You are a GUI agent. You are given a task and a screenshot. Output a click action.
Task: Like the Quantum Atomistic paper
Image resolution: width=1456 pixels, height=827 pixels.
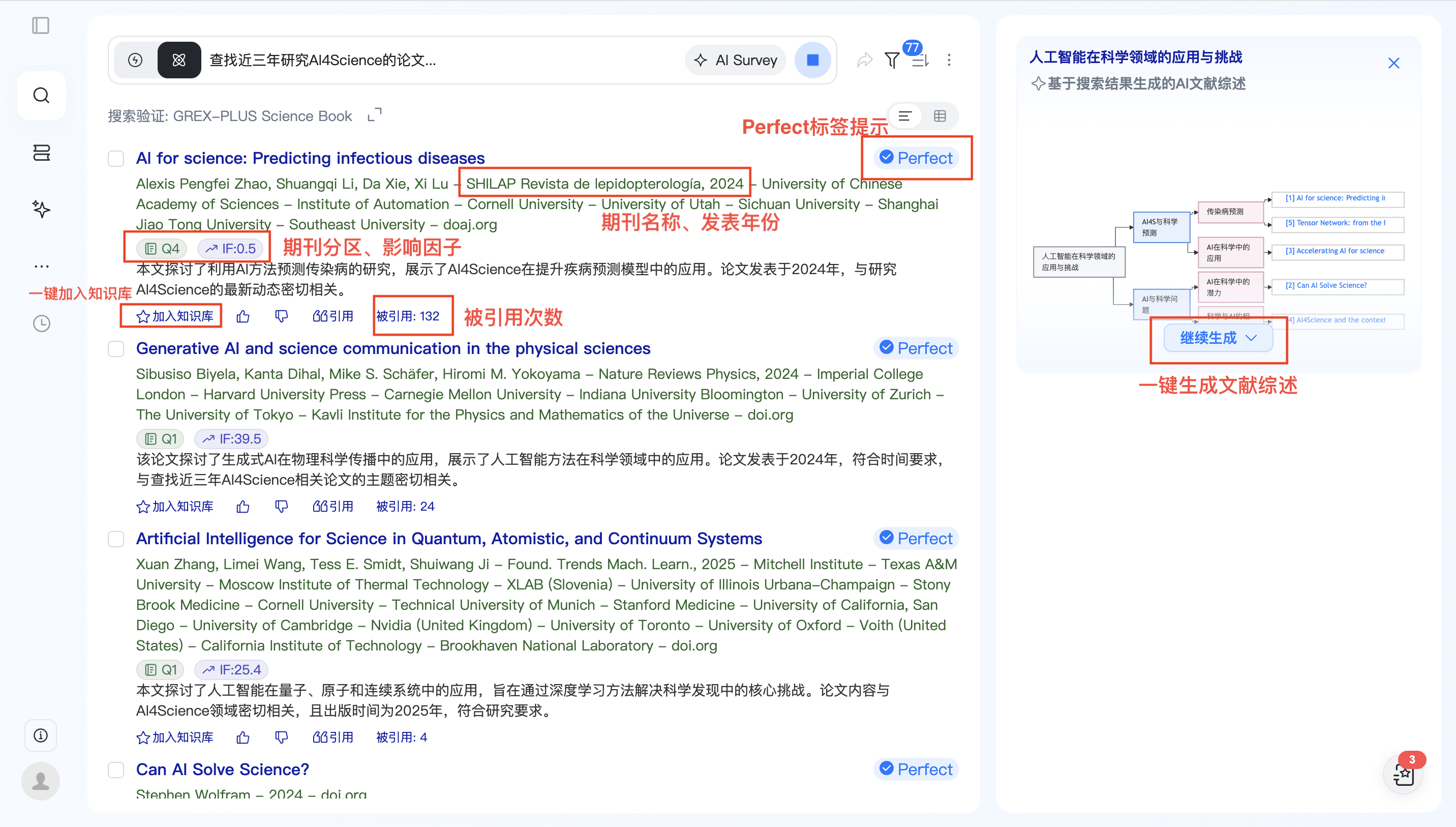click(x=243, y=738)
